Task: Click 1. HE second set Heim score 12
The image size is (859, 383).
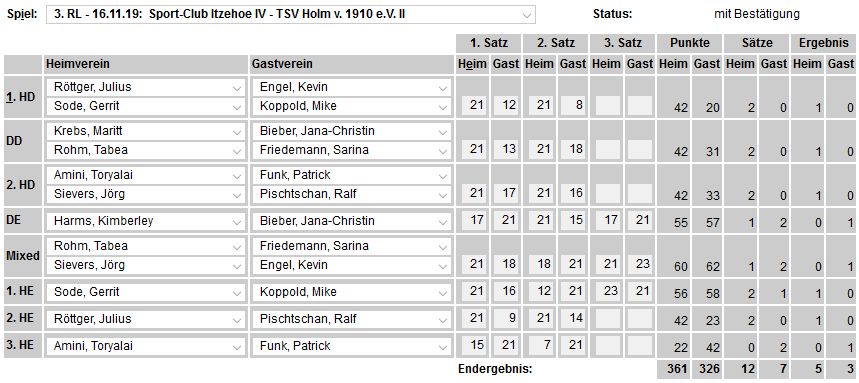Action: pos(540,291)
